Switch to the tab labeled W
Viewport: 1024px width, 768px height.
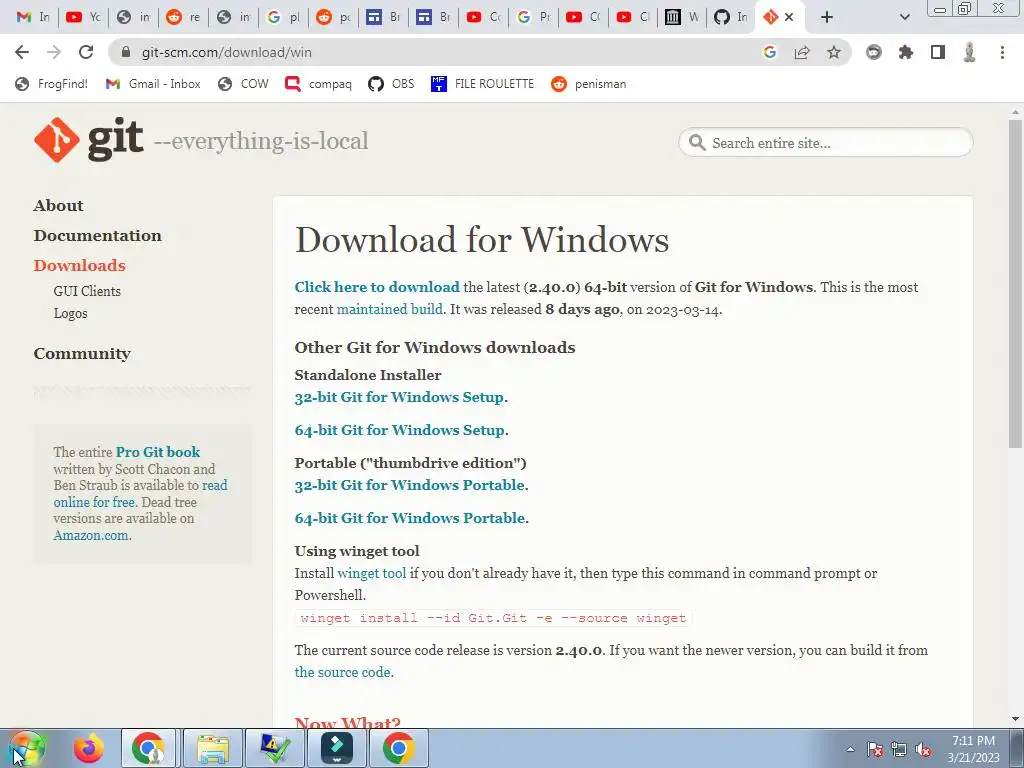coord(681,17)
